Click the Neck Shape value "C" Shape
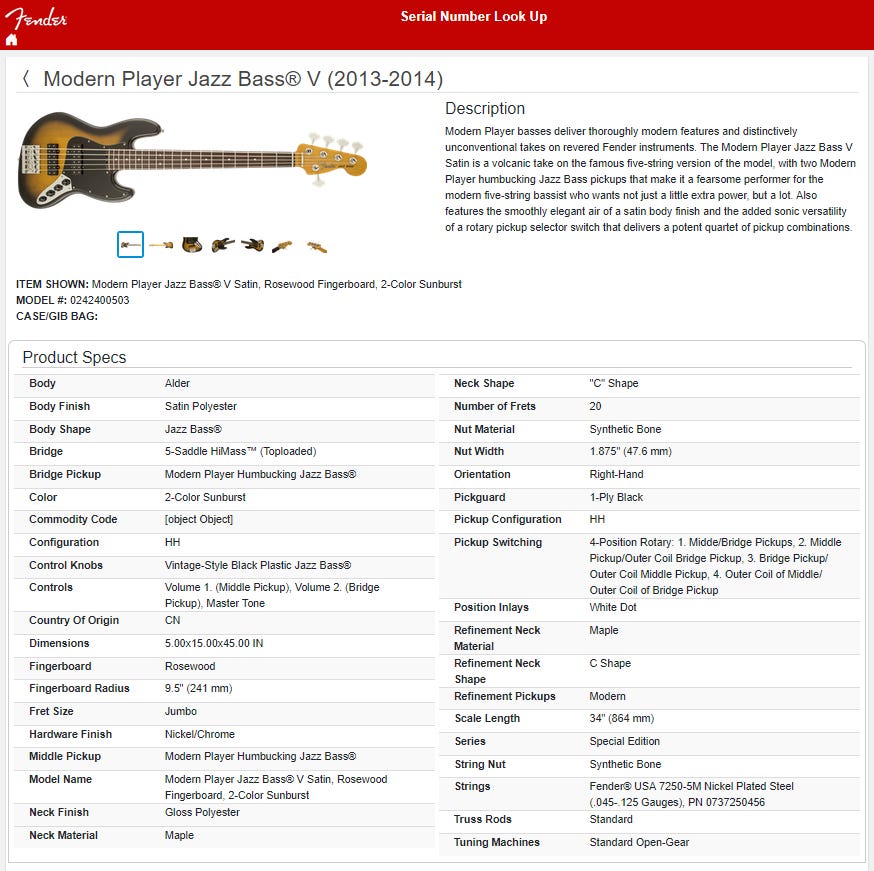This screenshot has width=874, height=871. pyautogui.click(x=614, y=383)
